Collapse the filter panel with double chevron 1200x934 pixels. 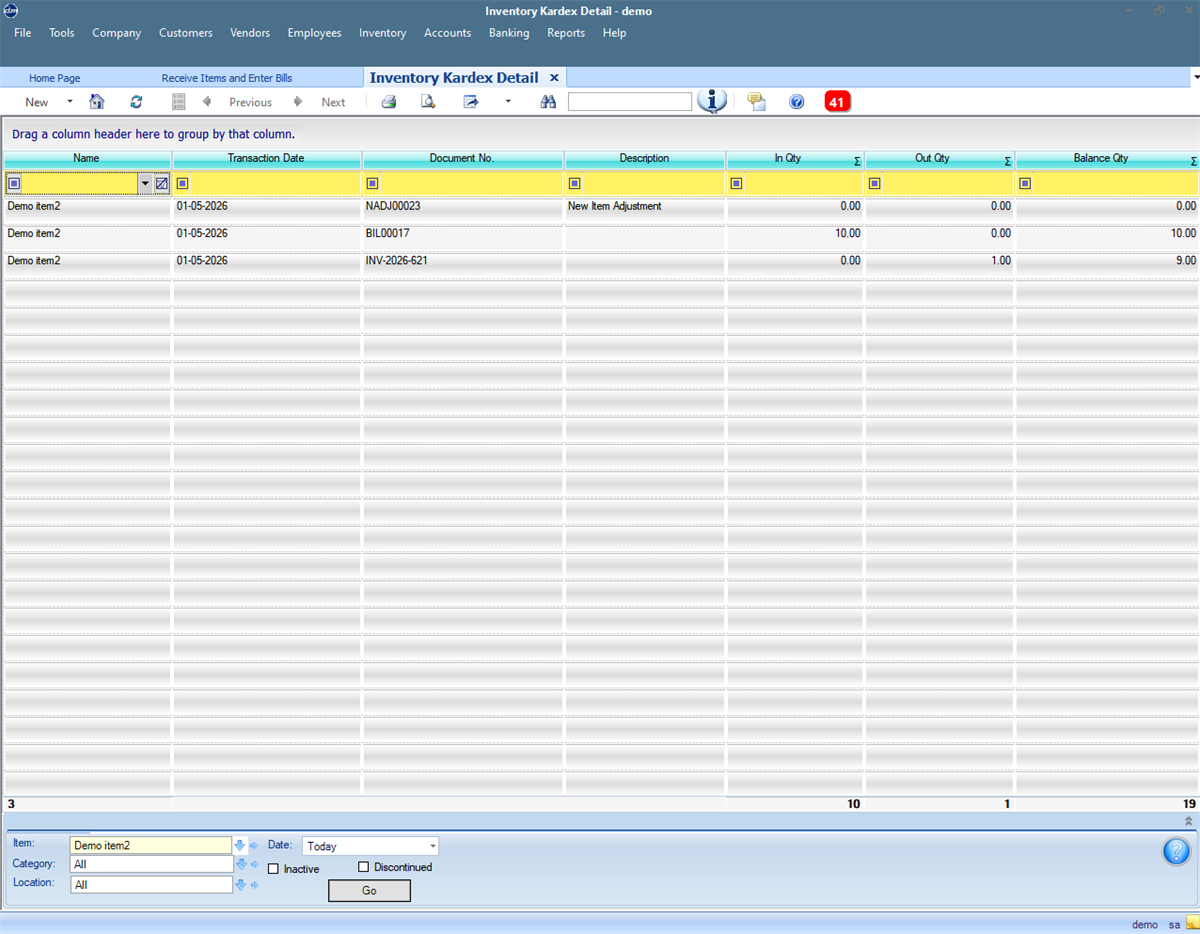click(1188, 821)
